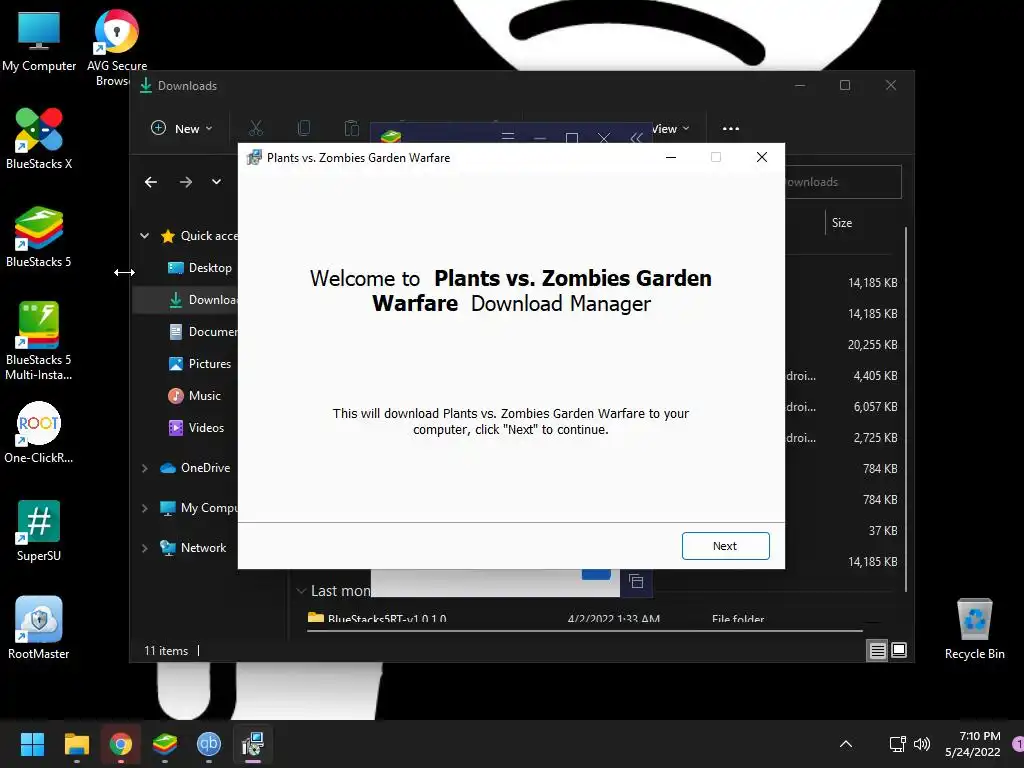Open See more ellipsis in Explorer

[731, 129]
